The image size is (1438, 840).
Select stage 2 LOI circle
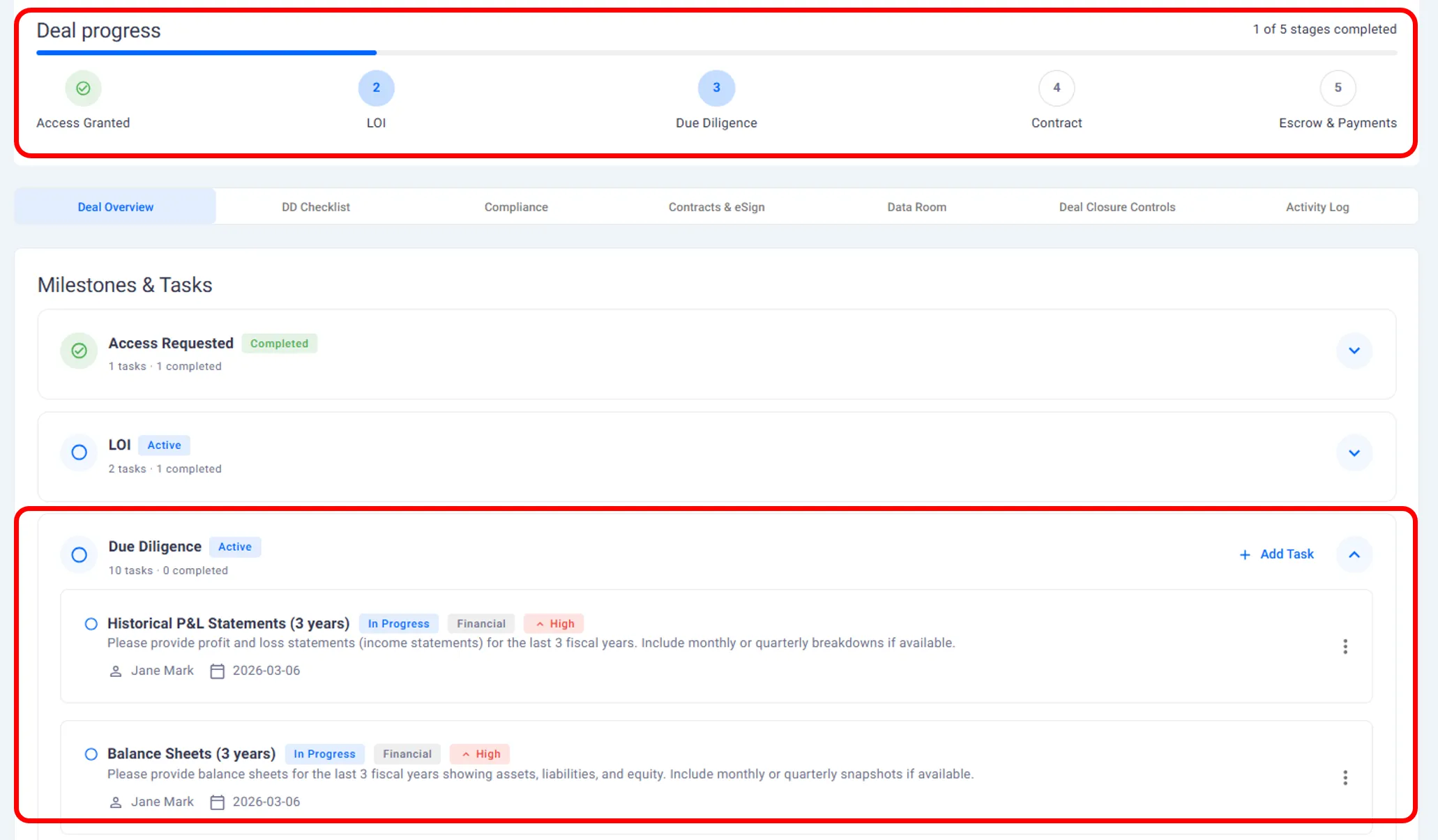click(x=376, y=88)
